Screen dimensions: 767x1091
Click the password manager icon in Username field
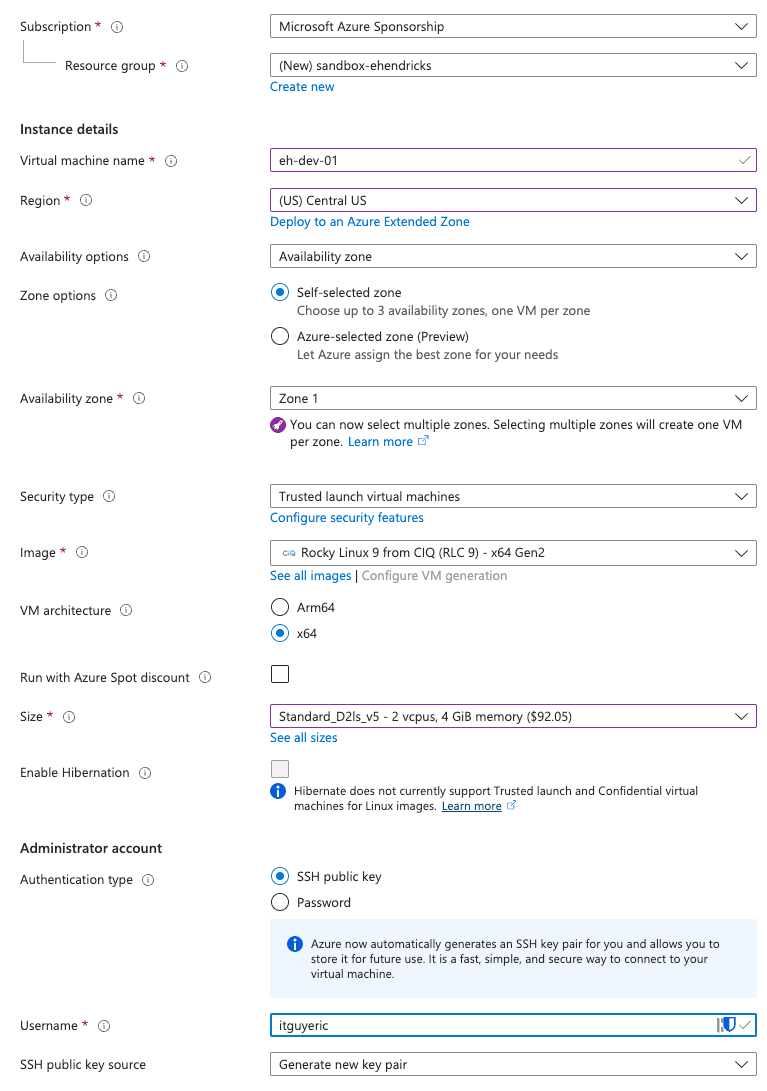coord(726,1025)
